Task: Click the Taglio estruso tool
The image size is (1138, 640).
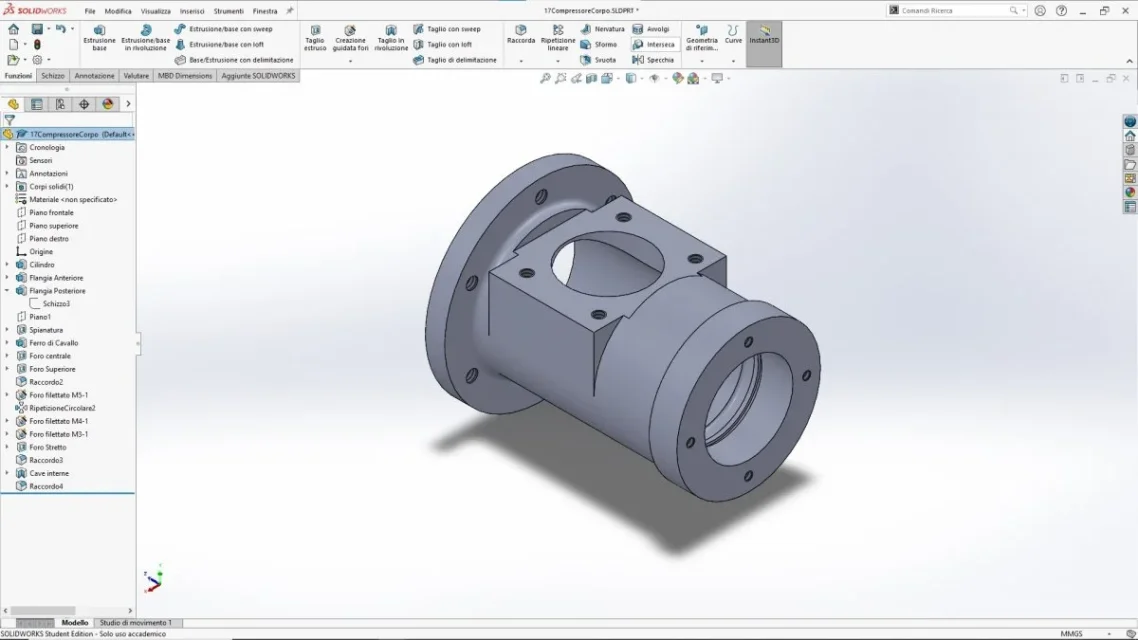Action: pos(315,37)
